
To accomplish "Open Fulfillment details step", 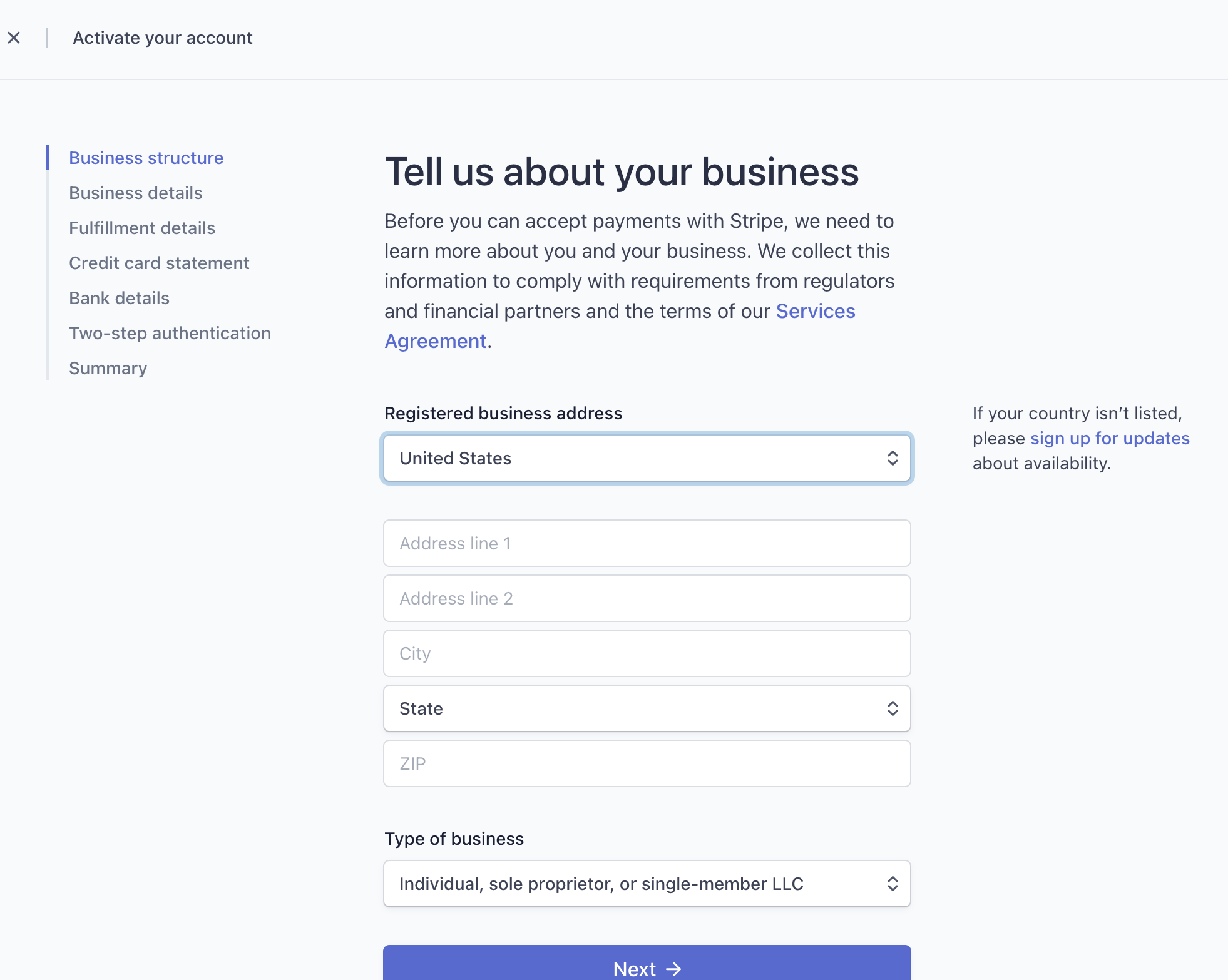I will (x=142, y=228).
